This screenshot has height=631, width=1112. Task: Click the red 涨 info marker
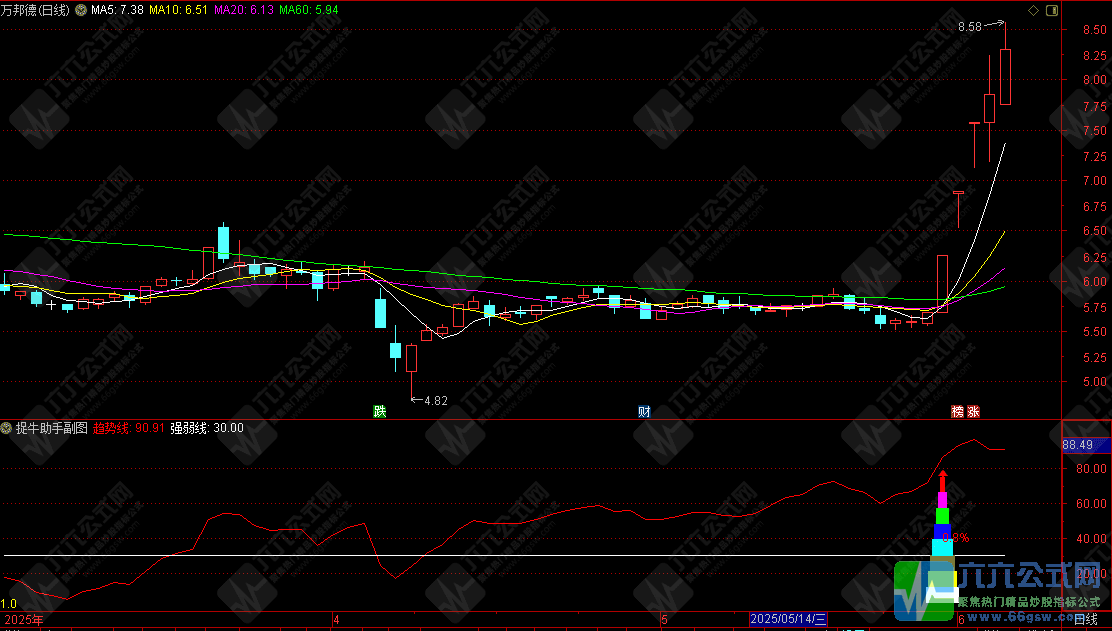point(973,411)
